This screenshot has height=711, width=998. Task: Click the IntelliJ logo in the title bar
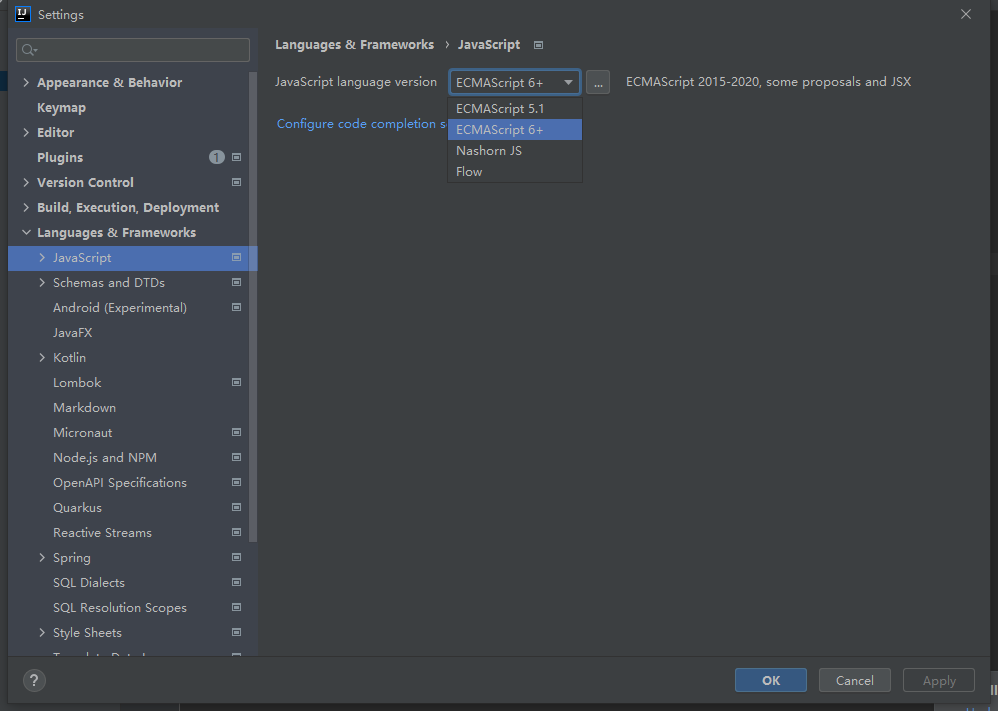[23, 14]
